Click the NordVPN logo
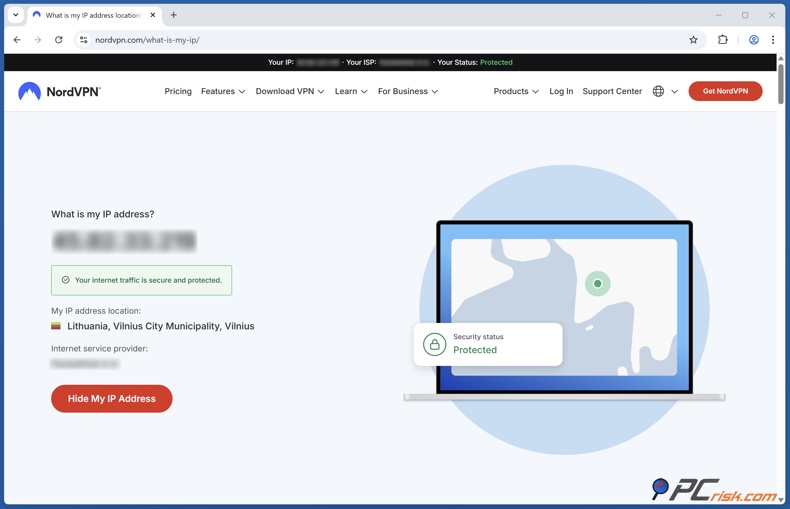The image size is (790, 509). (59, 91)
